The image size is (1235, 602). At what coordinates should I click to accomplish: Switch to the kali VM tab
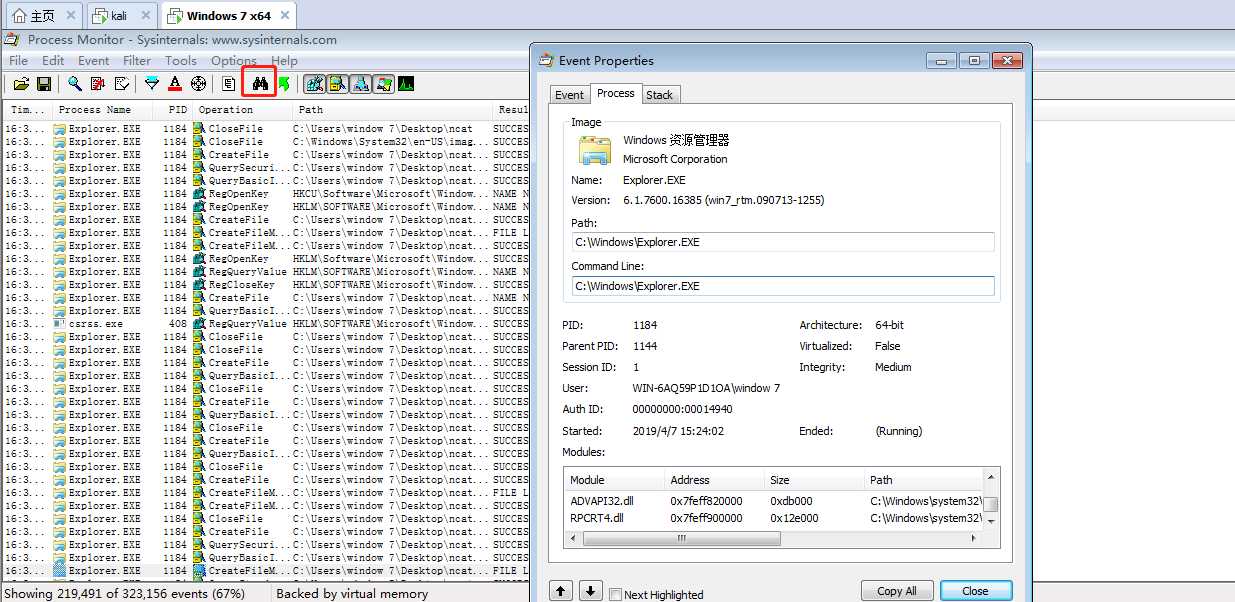click(x=121, y=16)
